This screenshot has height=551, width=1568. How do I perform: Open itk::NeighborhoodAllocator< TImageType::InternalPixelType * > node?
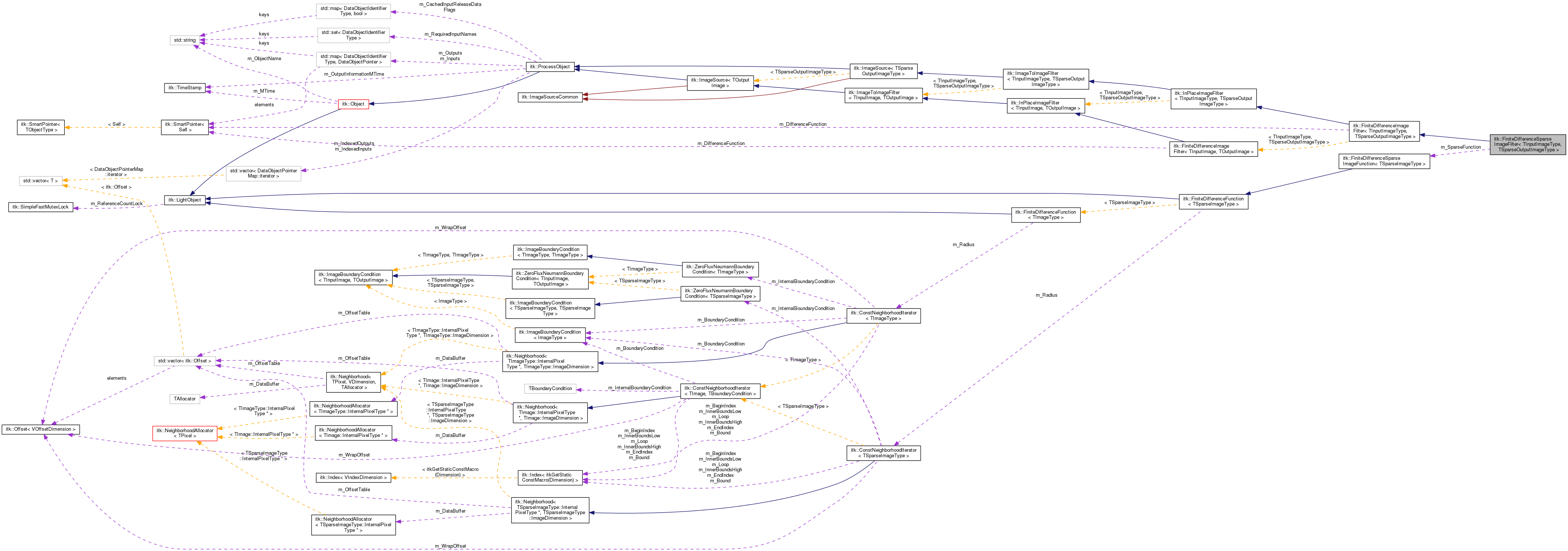click(353, 409)
